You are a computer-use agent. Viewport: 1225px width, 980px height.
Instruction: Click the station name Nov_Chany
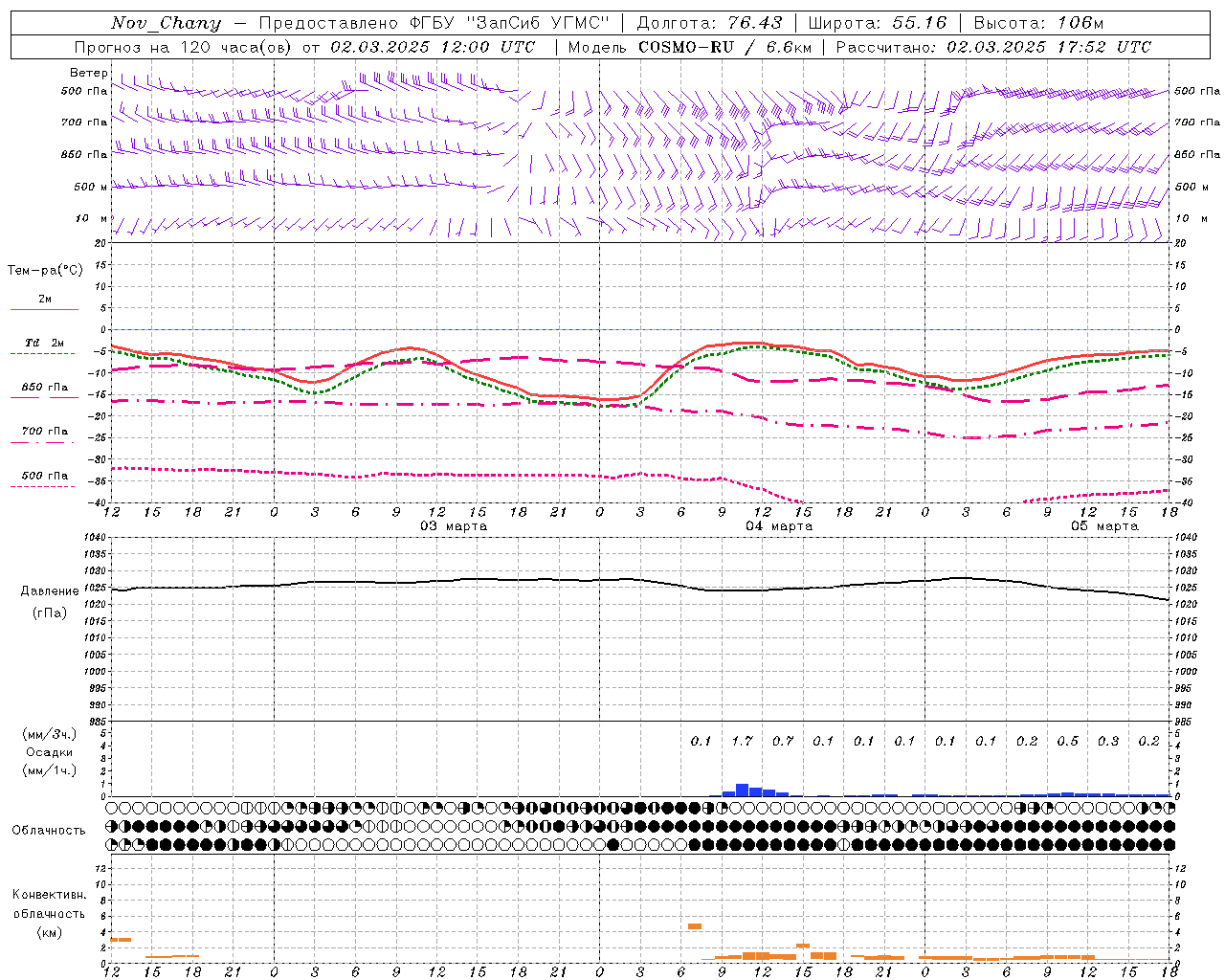(166, 23)
